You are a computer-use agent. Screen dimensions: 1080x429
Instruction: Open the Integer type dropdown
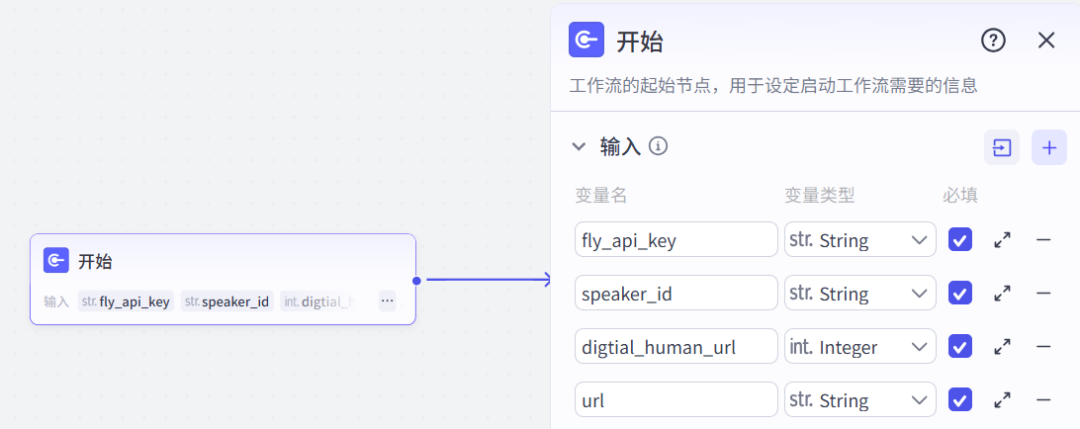[x=860, y=347]
